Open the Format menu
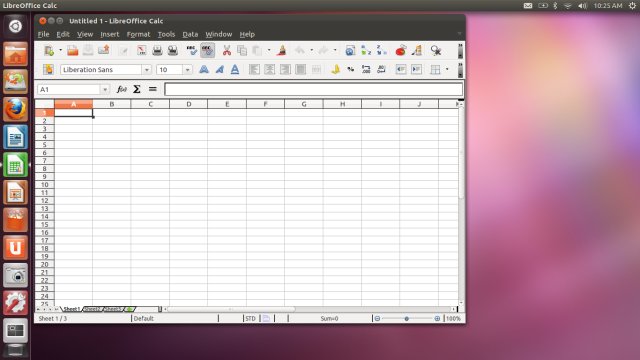The width and height of the screenshot is (640, 360). (138, 34)
